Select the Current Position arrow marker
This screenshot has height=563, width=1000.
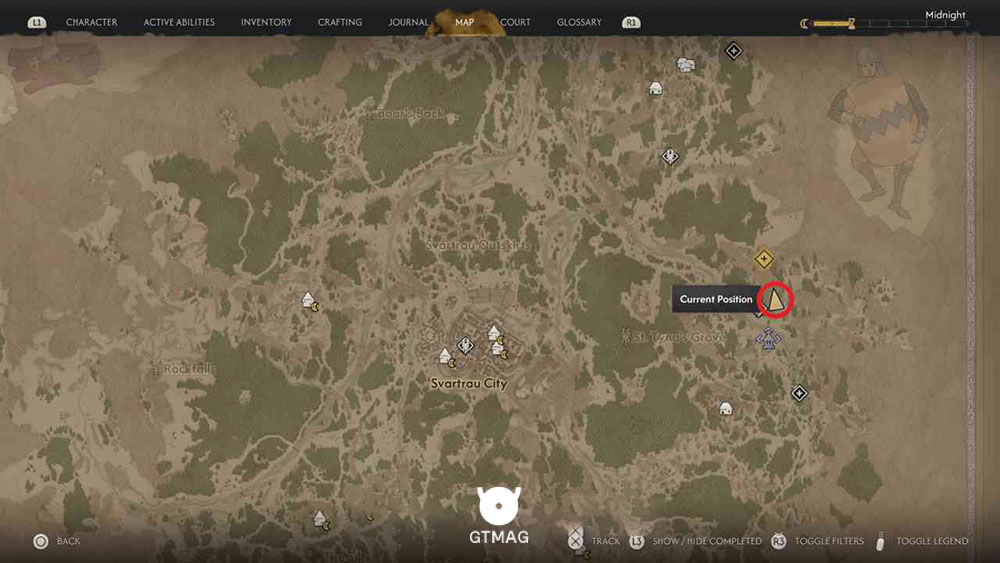coord(775,299)
